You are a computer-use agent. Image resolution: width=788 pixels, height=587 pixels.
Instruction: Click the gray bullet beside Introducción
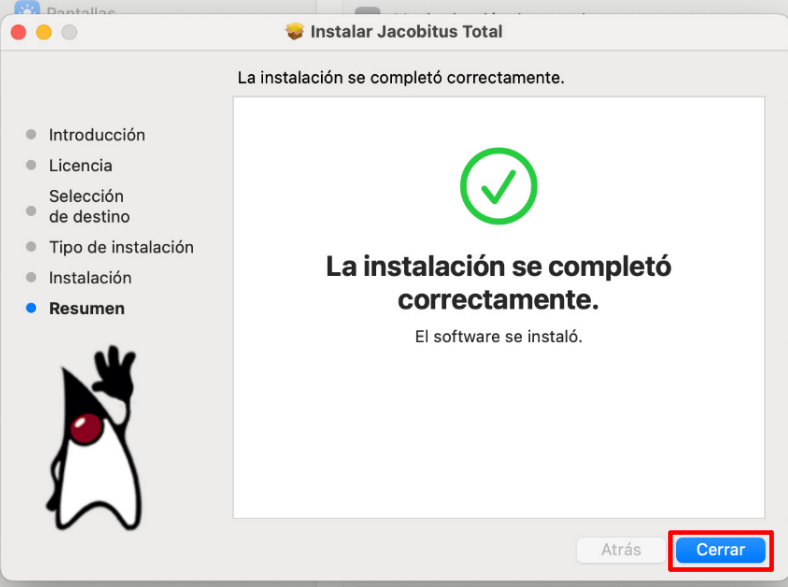pos(31,135)
